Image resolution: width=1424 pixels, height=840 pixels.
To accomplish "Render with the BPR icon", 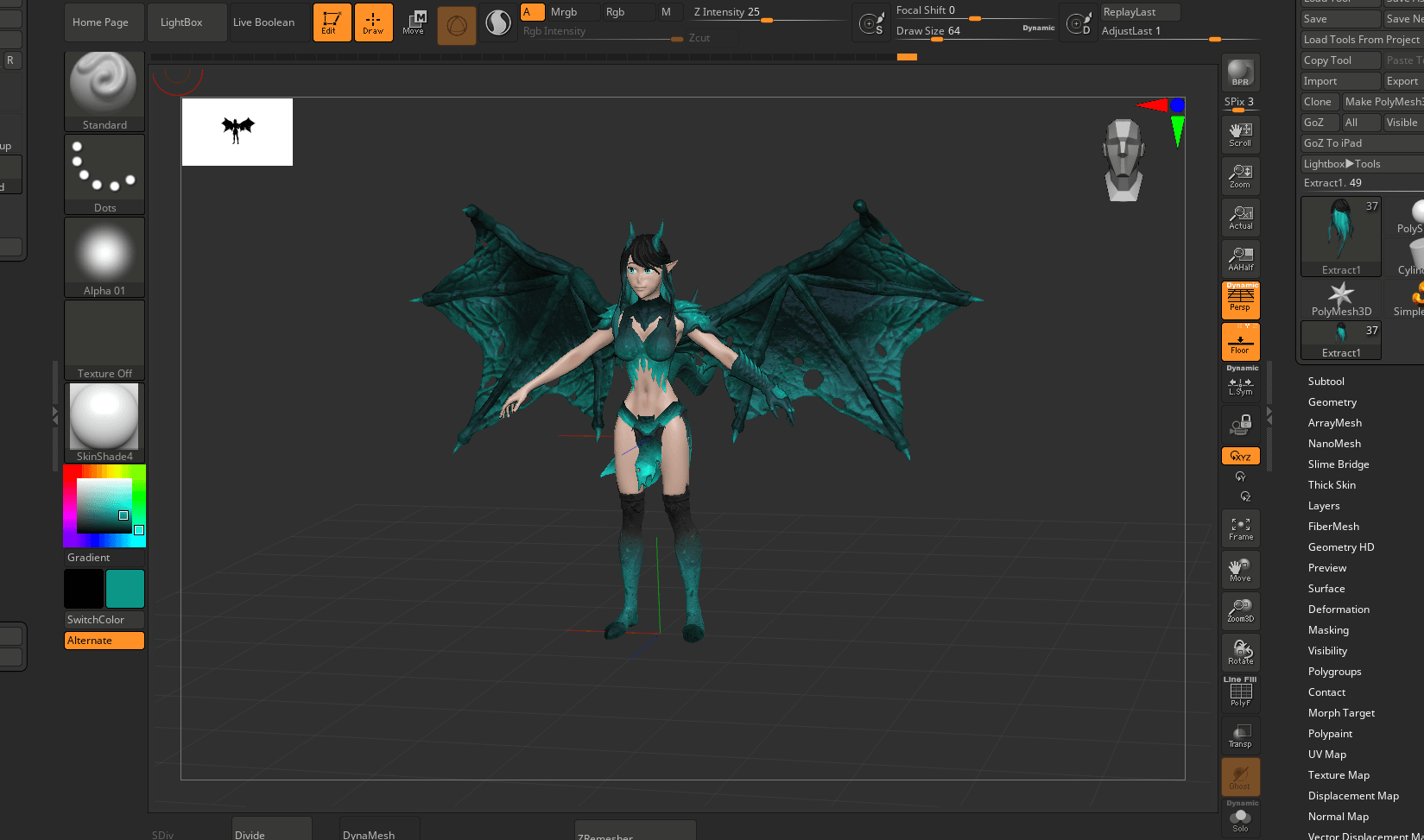I will click(x=1241, y=73).
